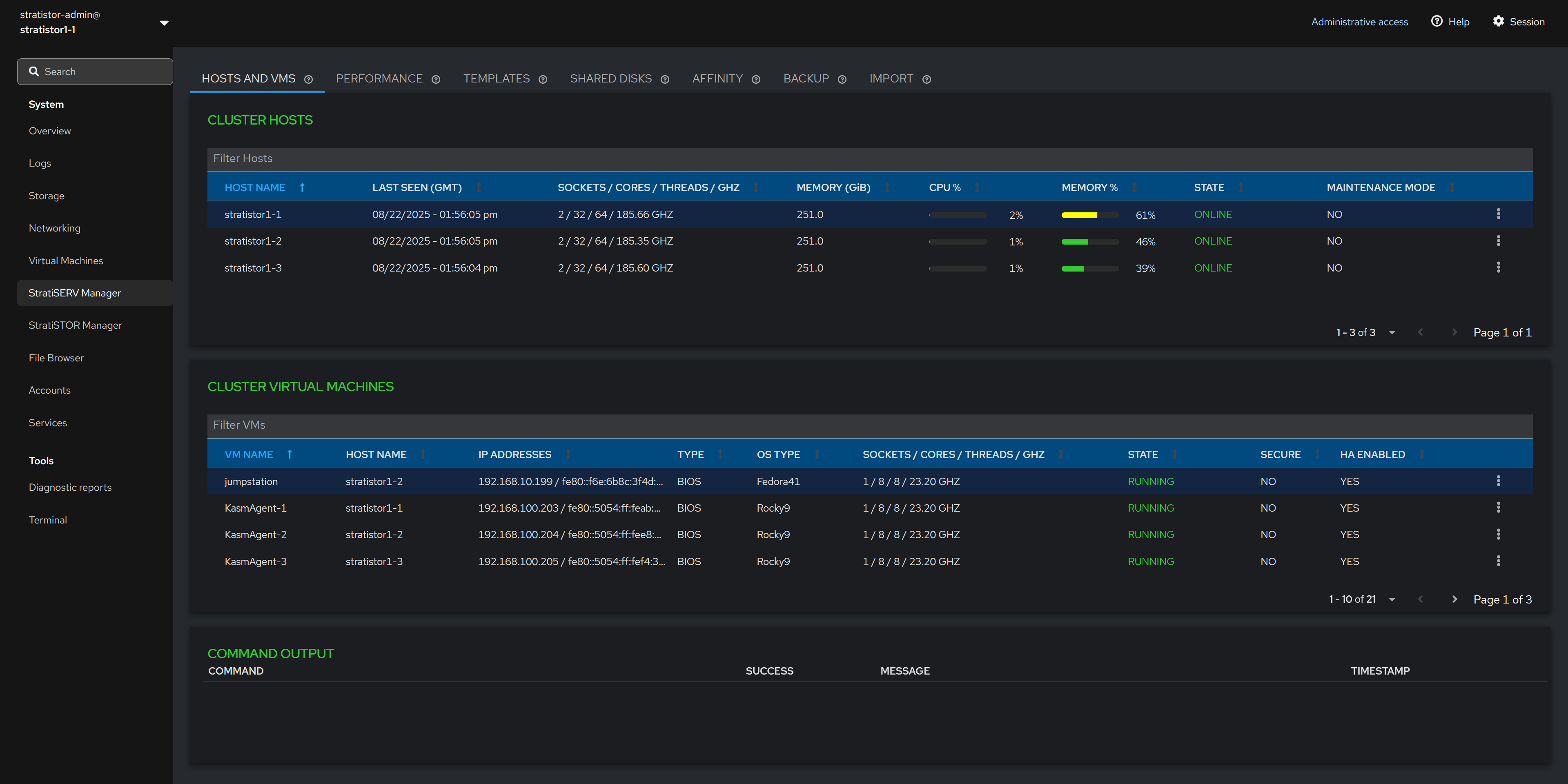This screenshot has width=1568, height=784.
Task: Sort VMs by STATE column
Action: coord(1175,454)
